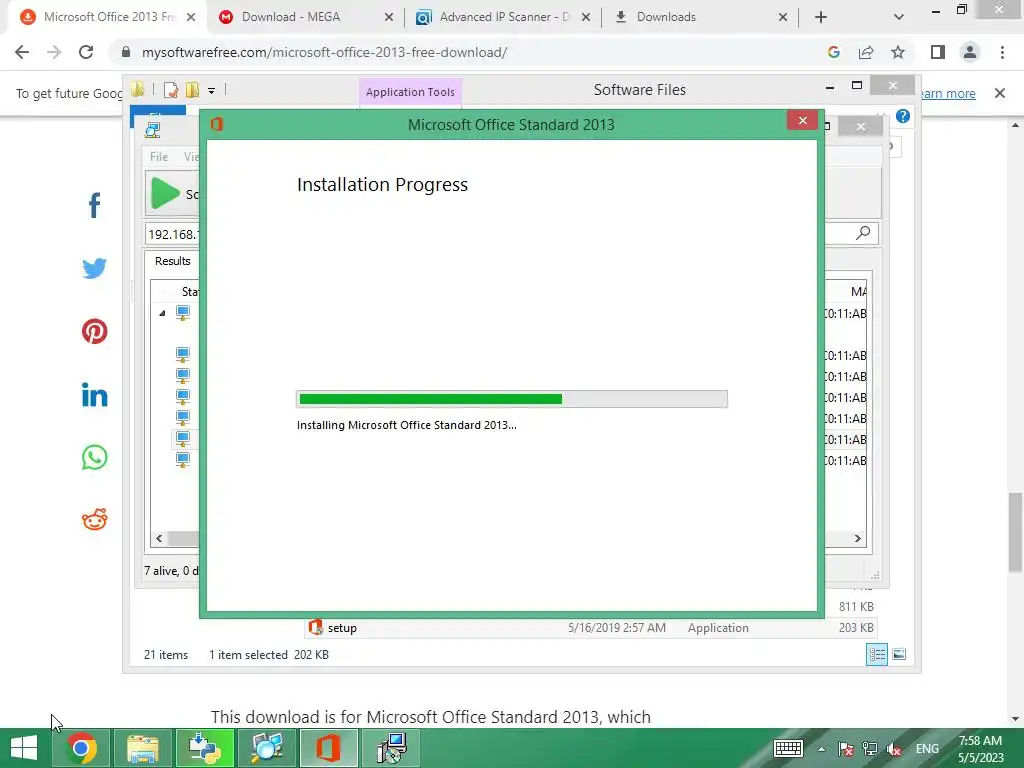1024x768 pixels.
Task: Open Advanced IP Scanner taskbar icon
Action: pyautogui.click(x=267, y=748)
